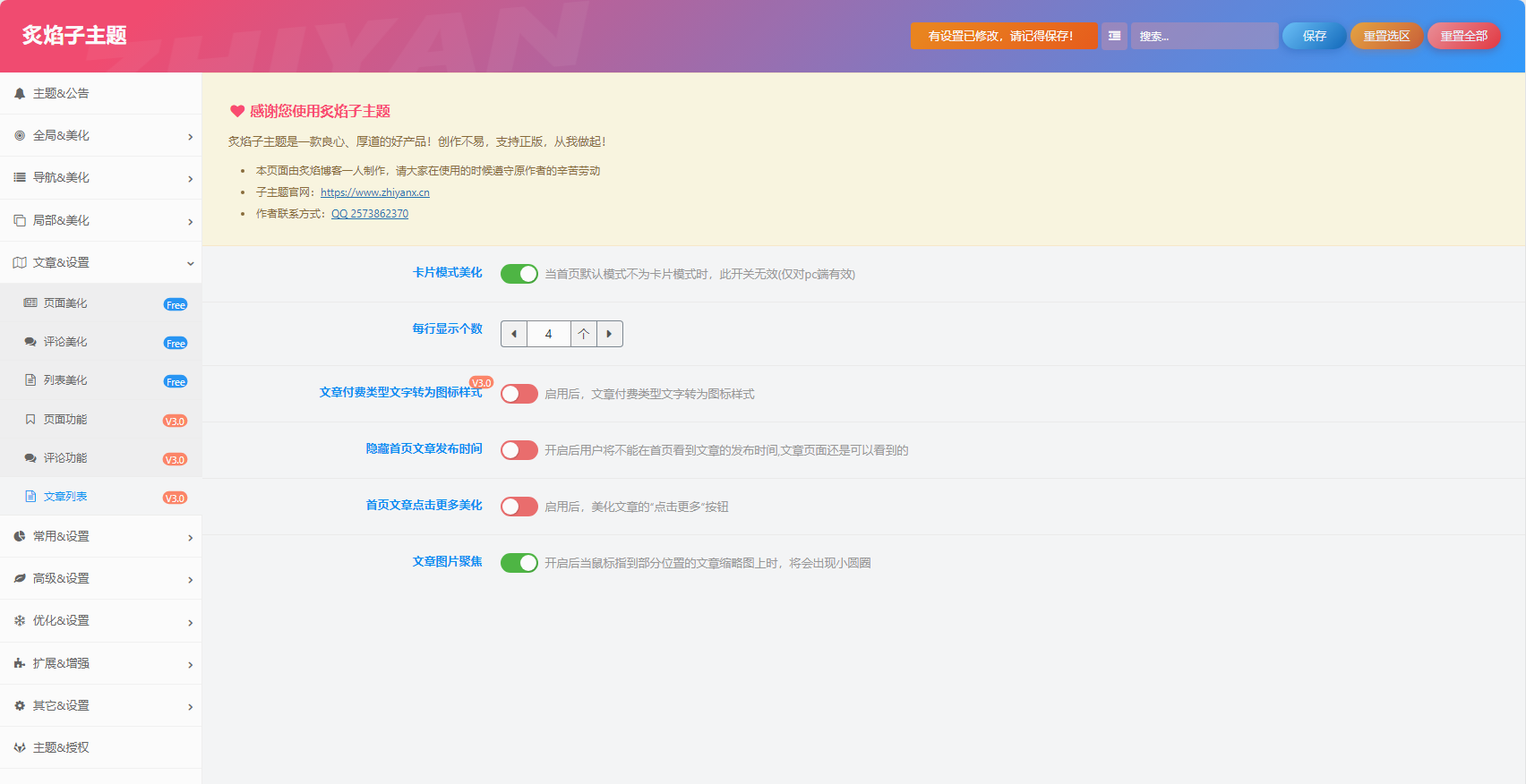
Task: Click the Free badge on 页面美化
Action: pyautogui.click(x=176, y=304)
